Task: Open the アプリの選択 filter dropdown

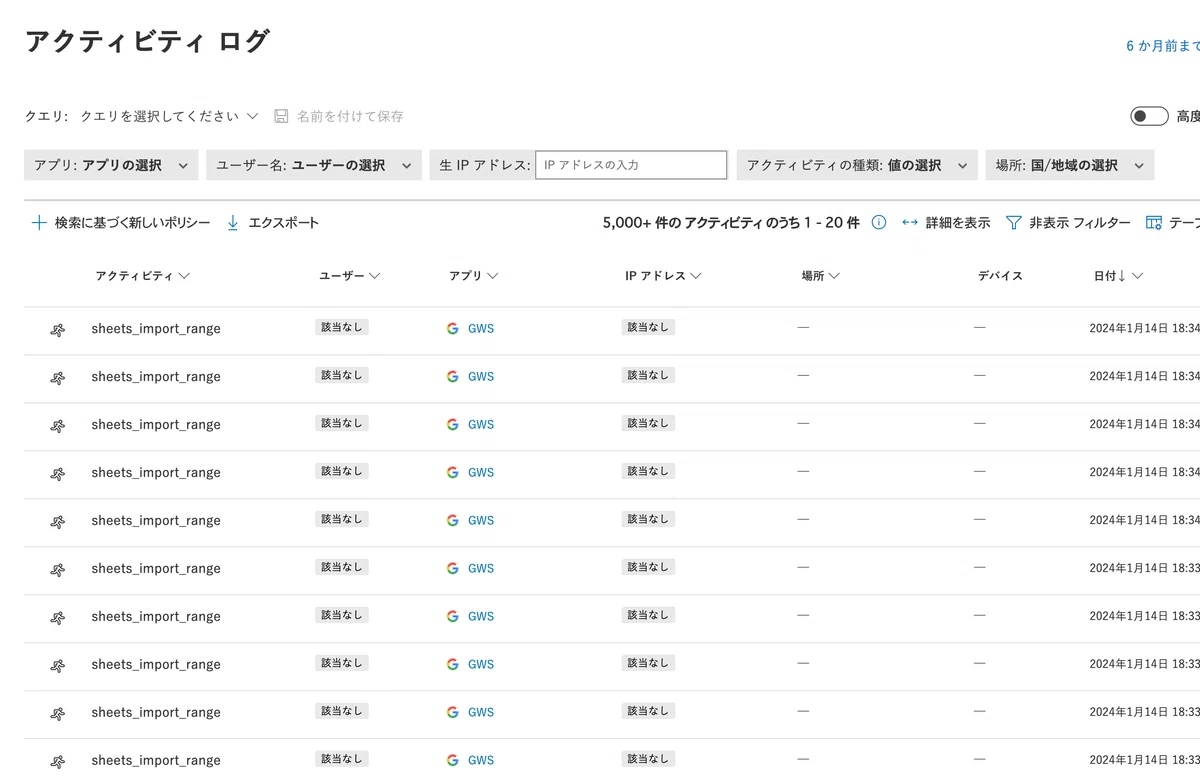Action: tap(111, 165)
